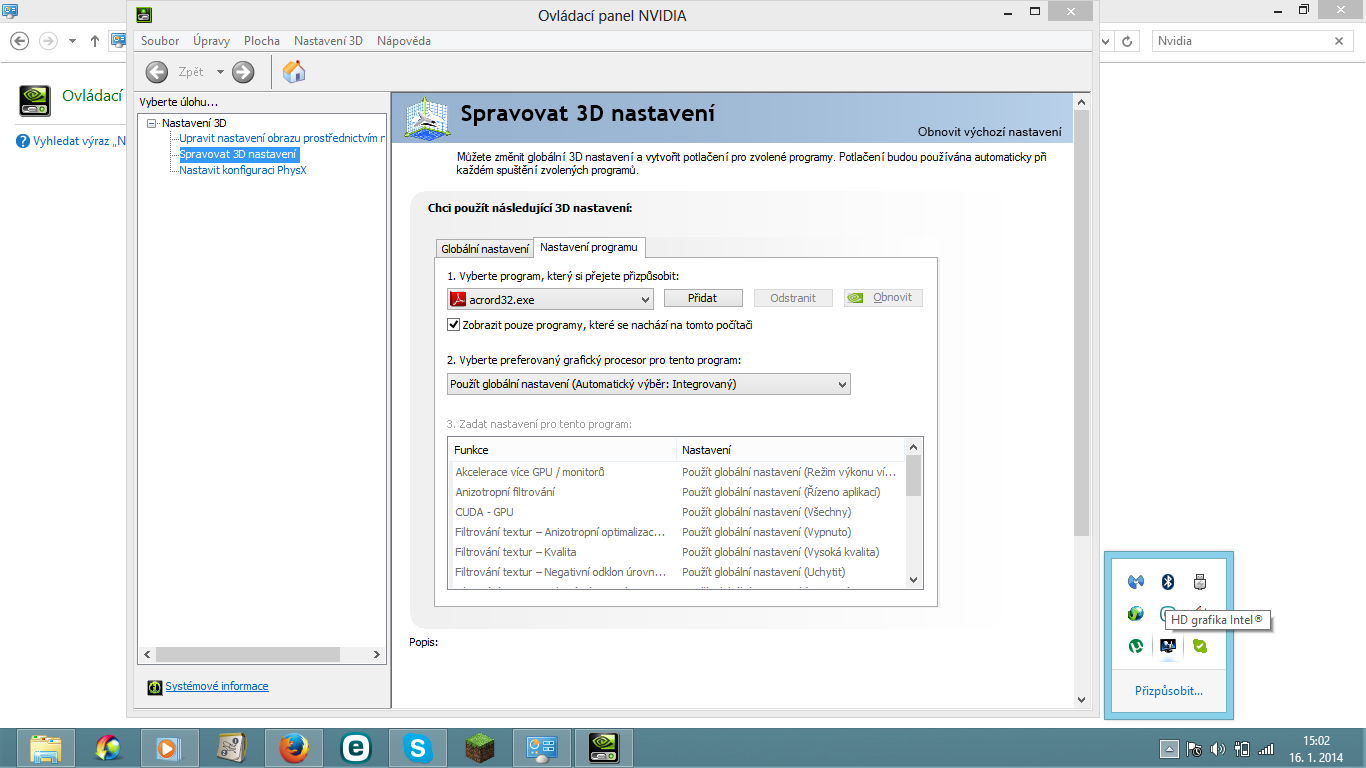Screen dimensions: 1366x768
Task: Launch Firefox from the taskbar
Action: click(293, 748)
